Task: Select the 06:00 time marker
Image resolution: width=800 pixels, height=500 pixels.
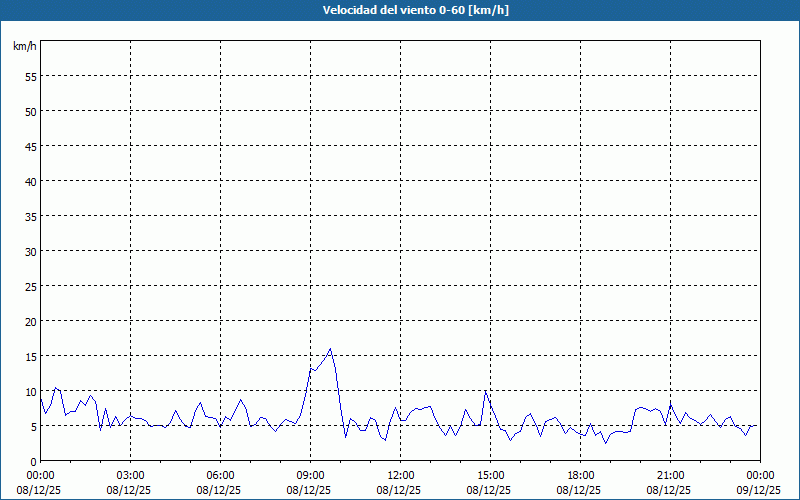Action: pyautogui.click(x=220, y=475)
